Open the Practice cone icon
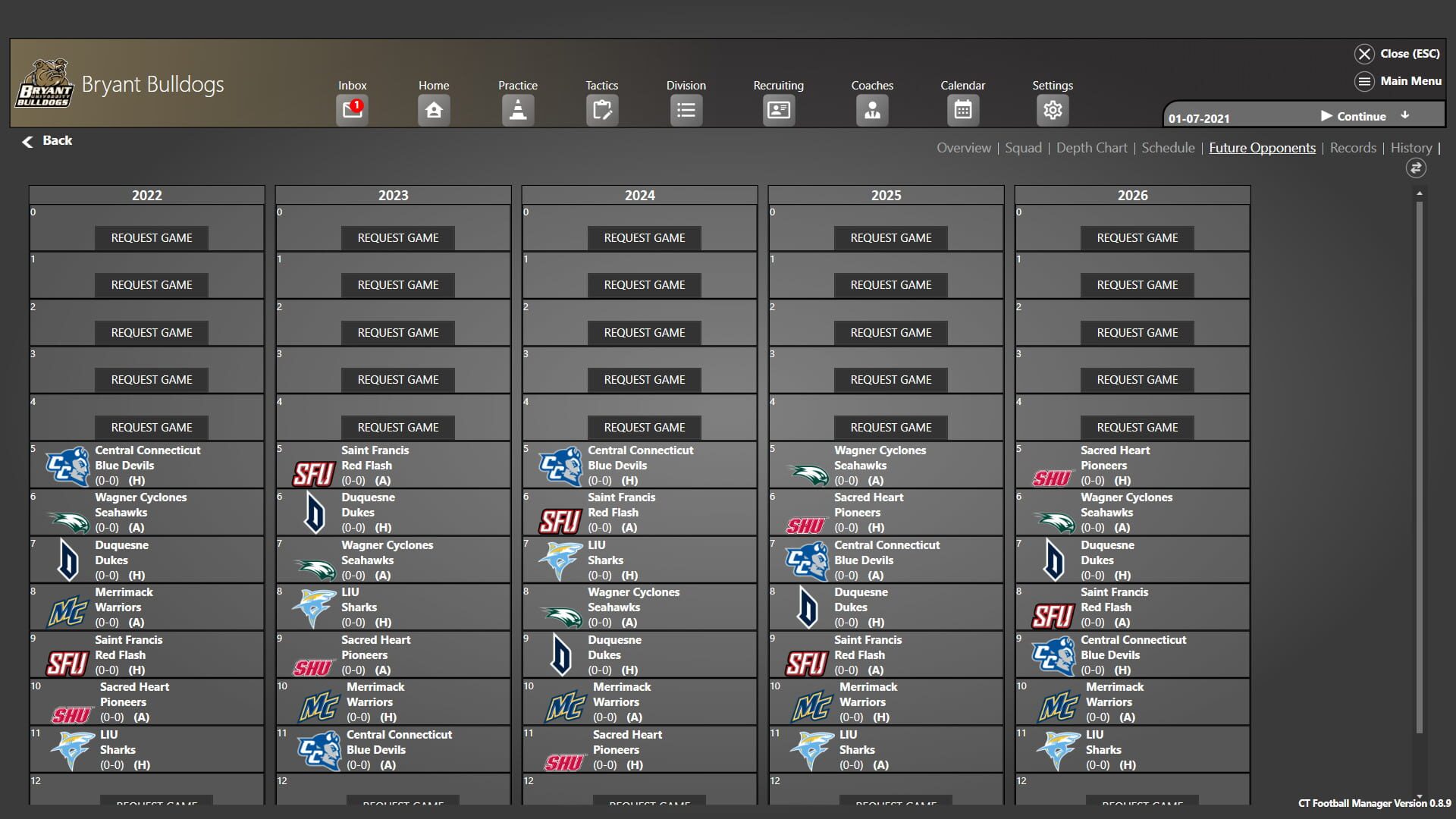Screen dimensions: 1456x819 click(518, 111)
